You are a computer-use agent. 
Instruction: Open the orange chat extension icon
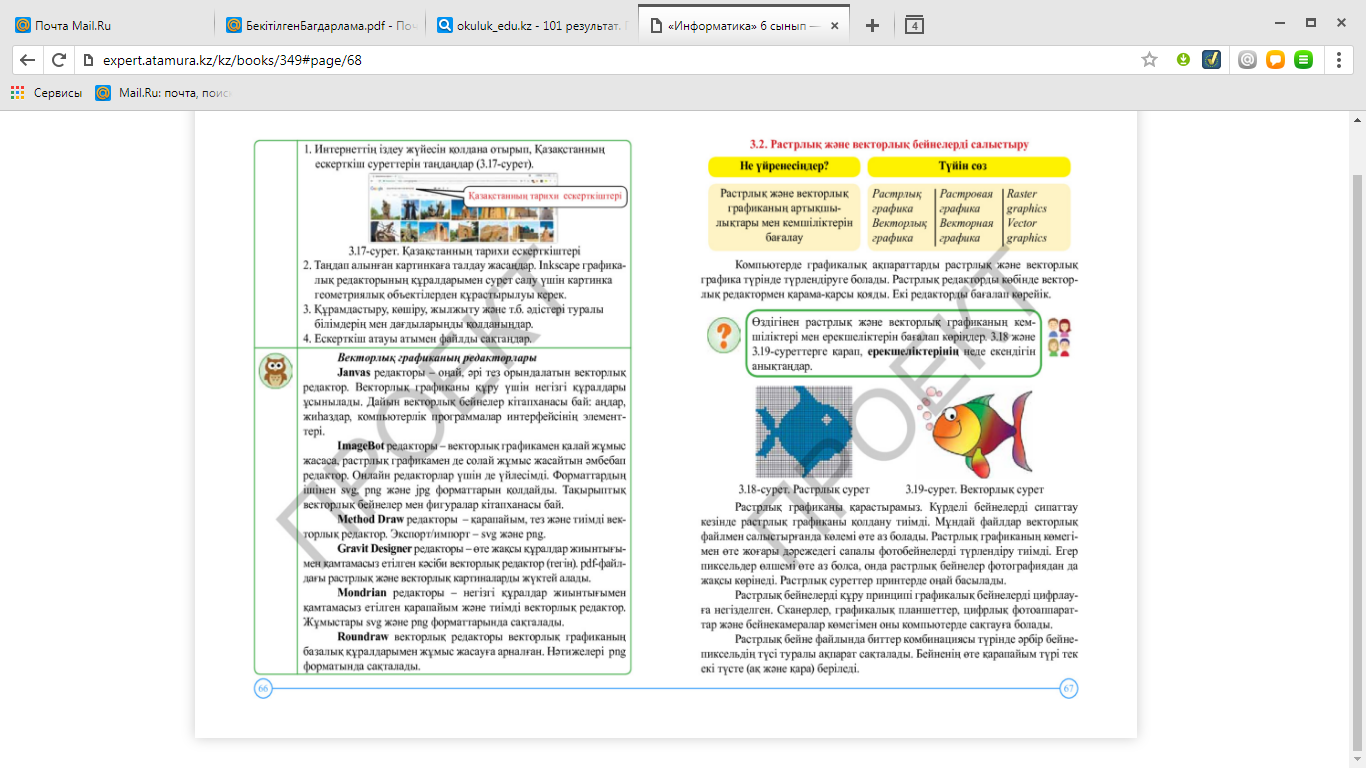click(x=1275, y=60)
